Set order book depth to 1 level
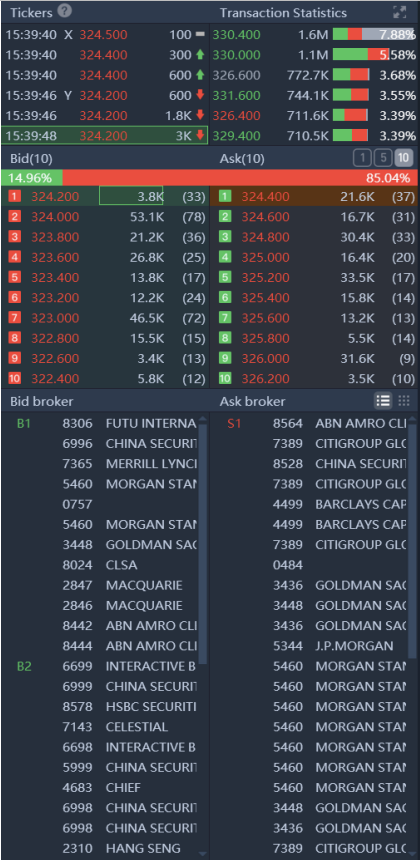 [362, 159]
